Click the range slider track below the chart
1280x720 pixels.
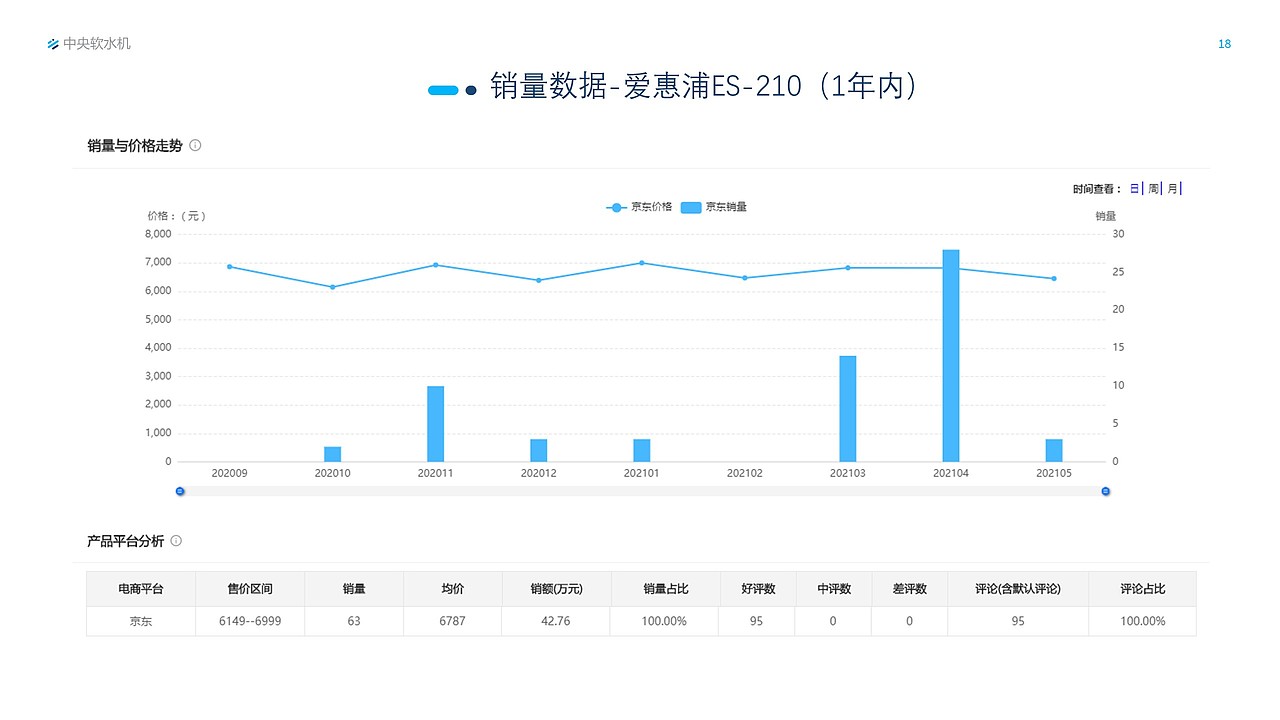(643, 491)
